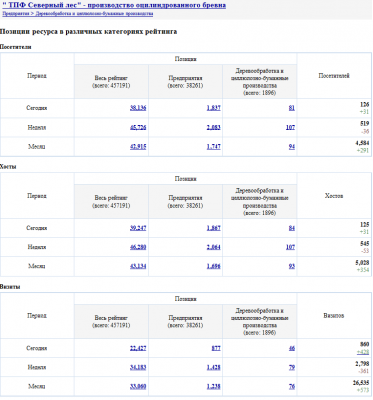The image size is (373, 400).
Task: Open position 76 in Визиты table
Action: pos(292,387)
